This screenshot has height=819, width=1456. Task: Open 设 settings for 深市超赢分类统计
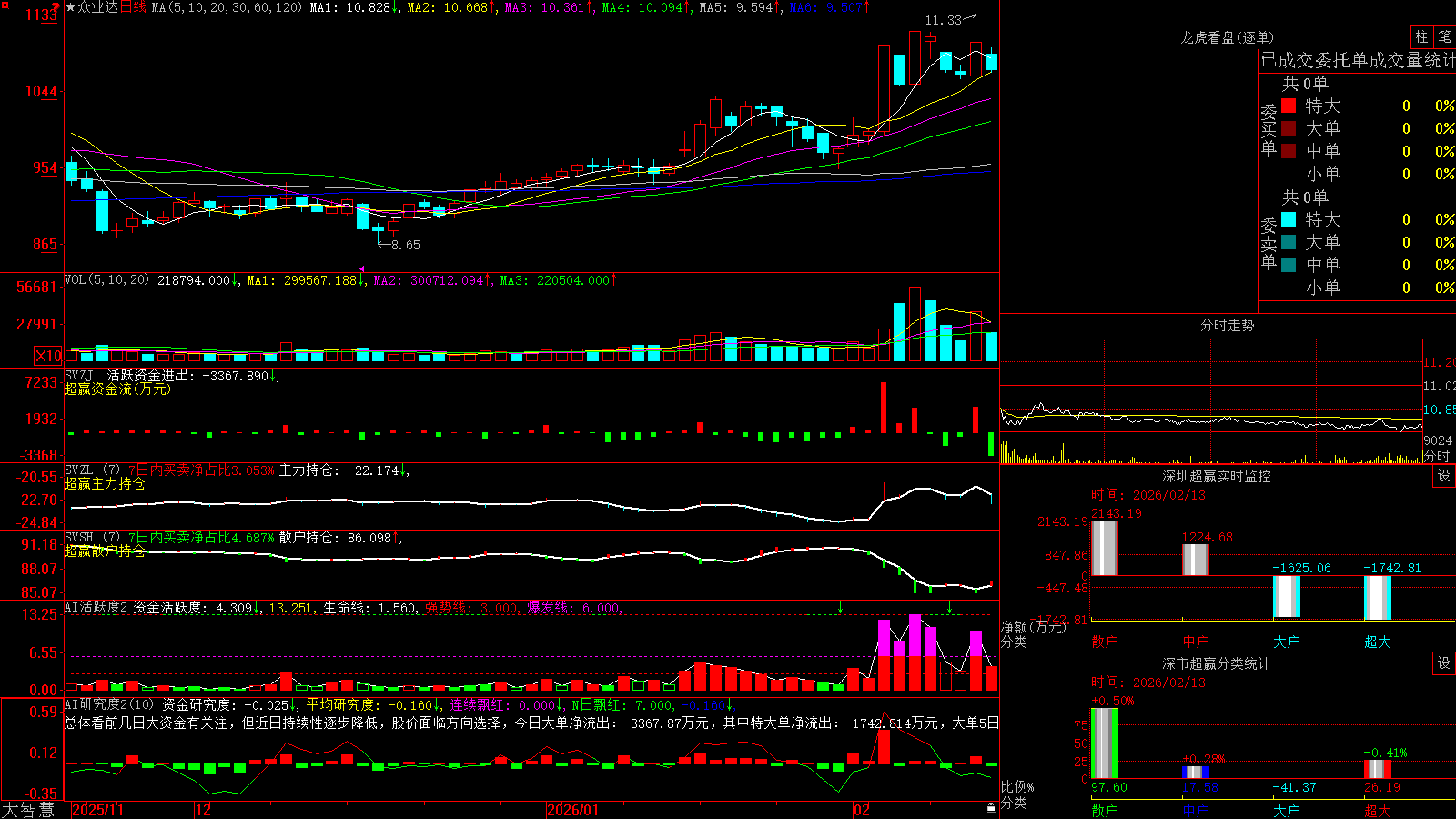pos(1444,663)
